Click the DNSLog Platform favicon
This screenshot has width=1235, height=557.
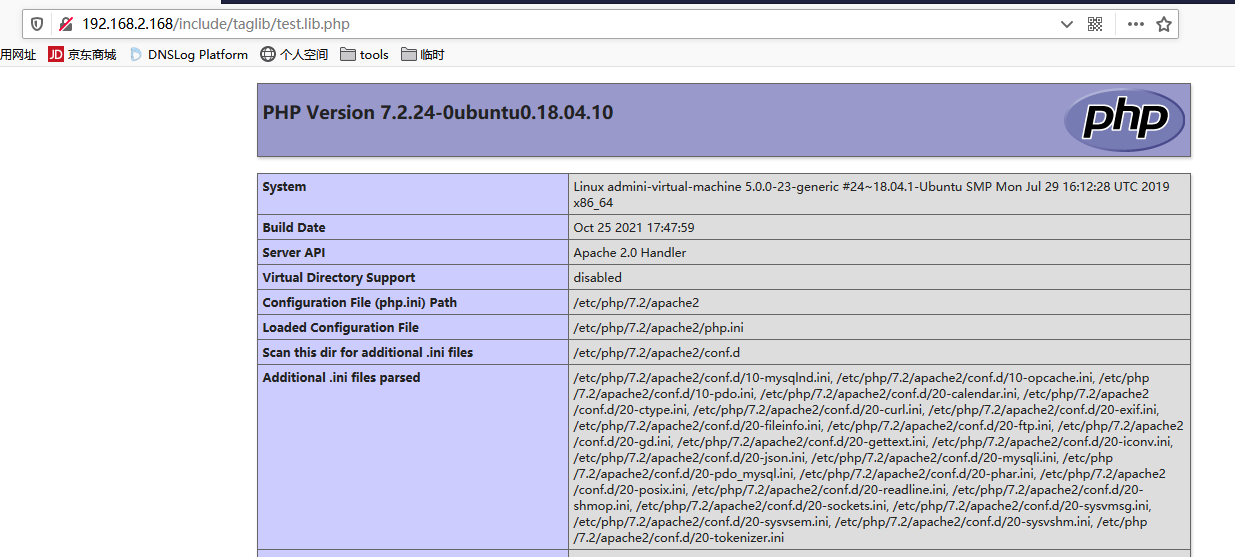pyautogui.click(x=136, y=55)
